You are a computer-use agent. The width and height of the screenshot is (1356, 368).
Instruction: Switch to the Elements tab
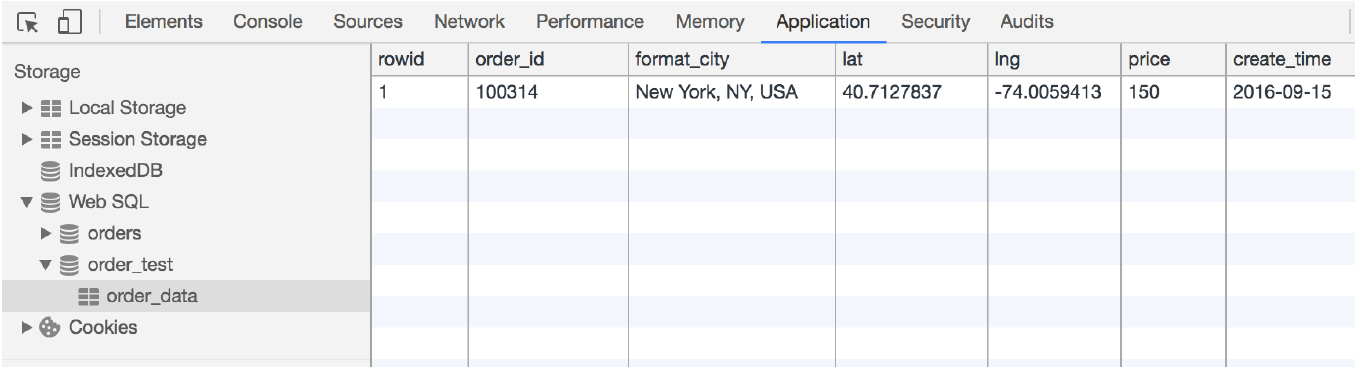(x=163, y=21)
